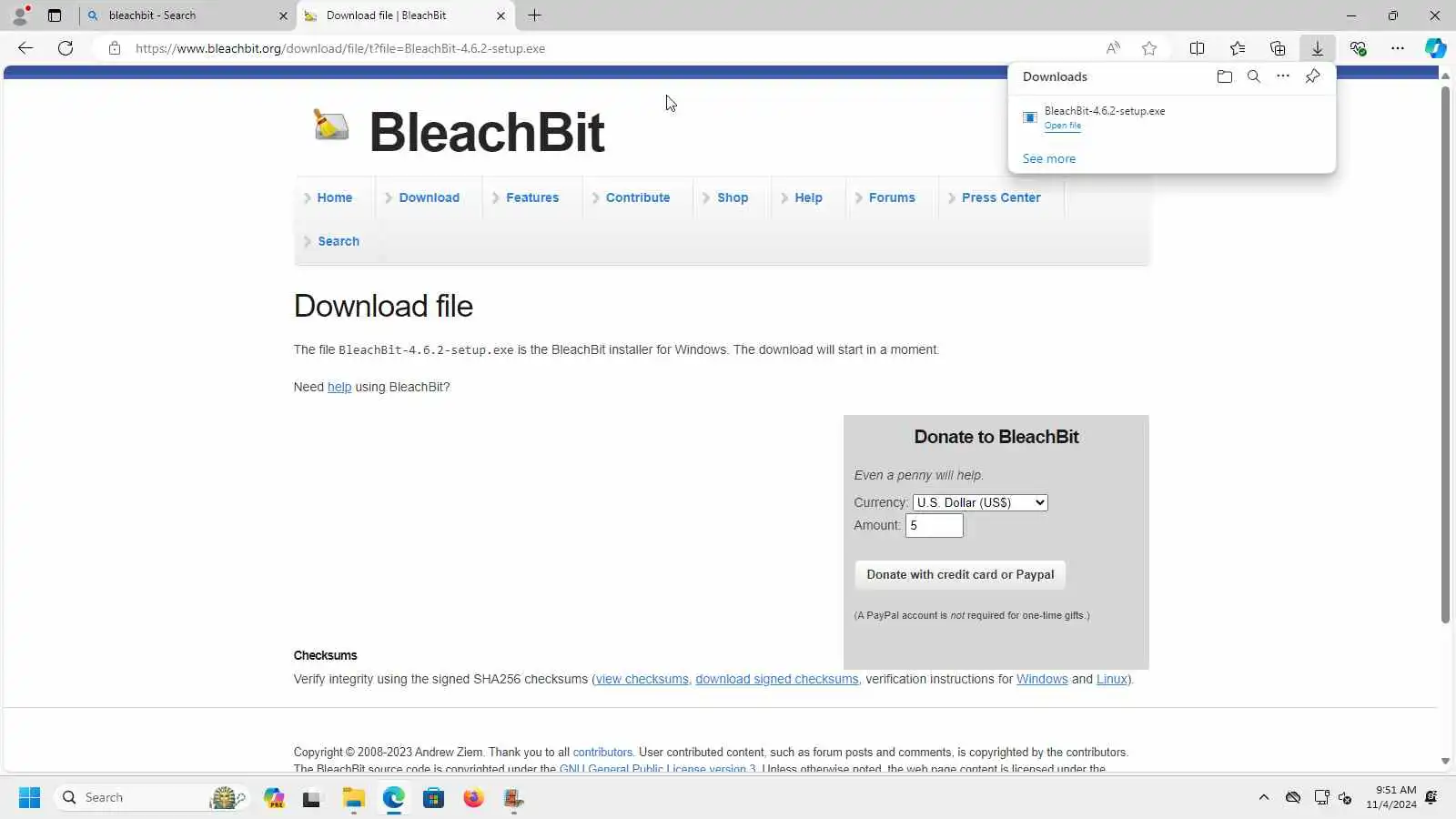Click Donate with credit card or Paypal
Viewport: 1456px width, 819px height.
(960, 574)
